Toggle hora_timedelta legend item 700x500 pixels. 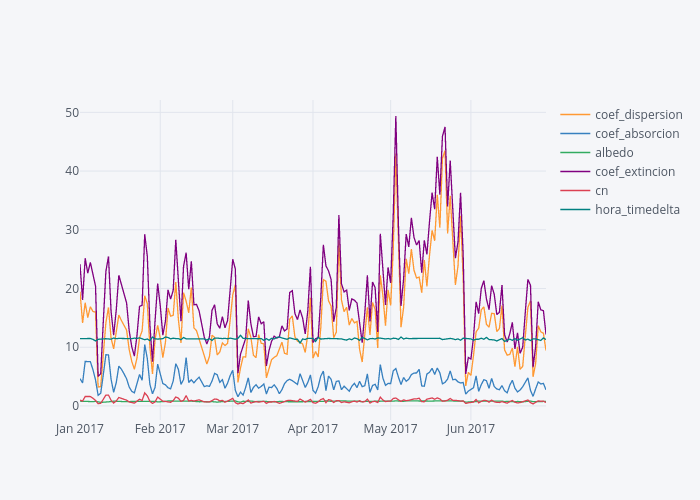click(x=635, y=209)
